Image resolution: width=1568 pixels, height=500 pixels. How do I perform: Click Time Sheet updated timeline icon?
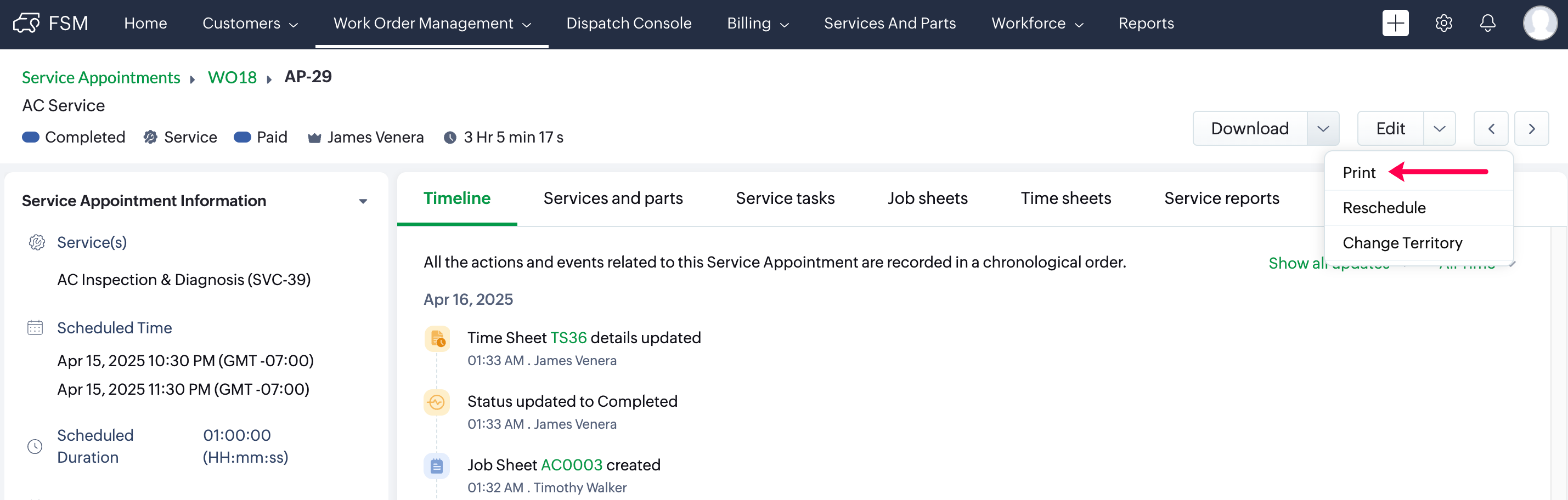tap(437, 339)
